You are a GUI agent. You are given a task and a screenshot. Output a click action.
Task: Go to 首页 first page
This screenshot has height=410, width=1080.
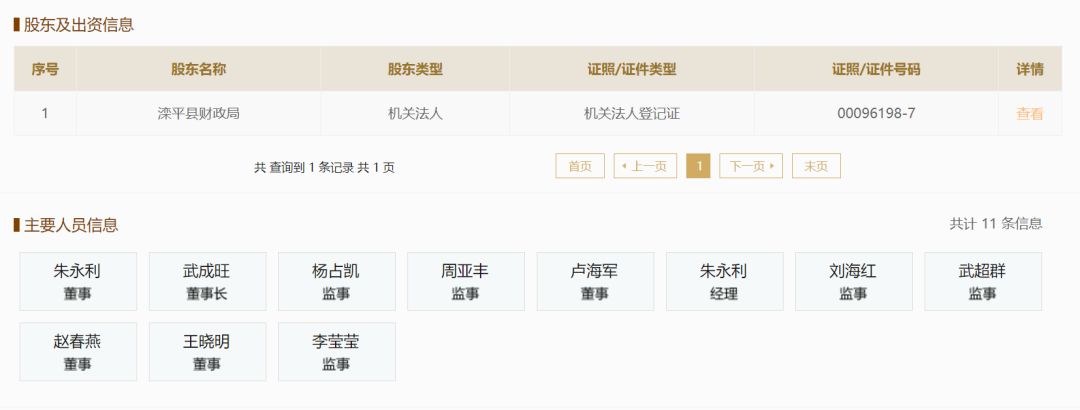pyautogui.click(x=580, y=166)
